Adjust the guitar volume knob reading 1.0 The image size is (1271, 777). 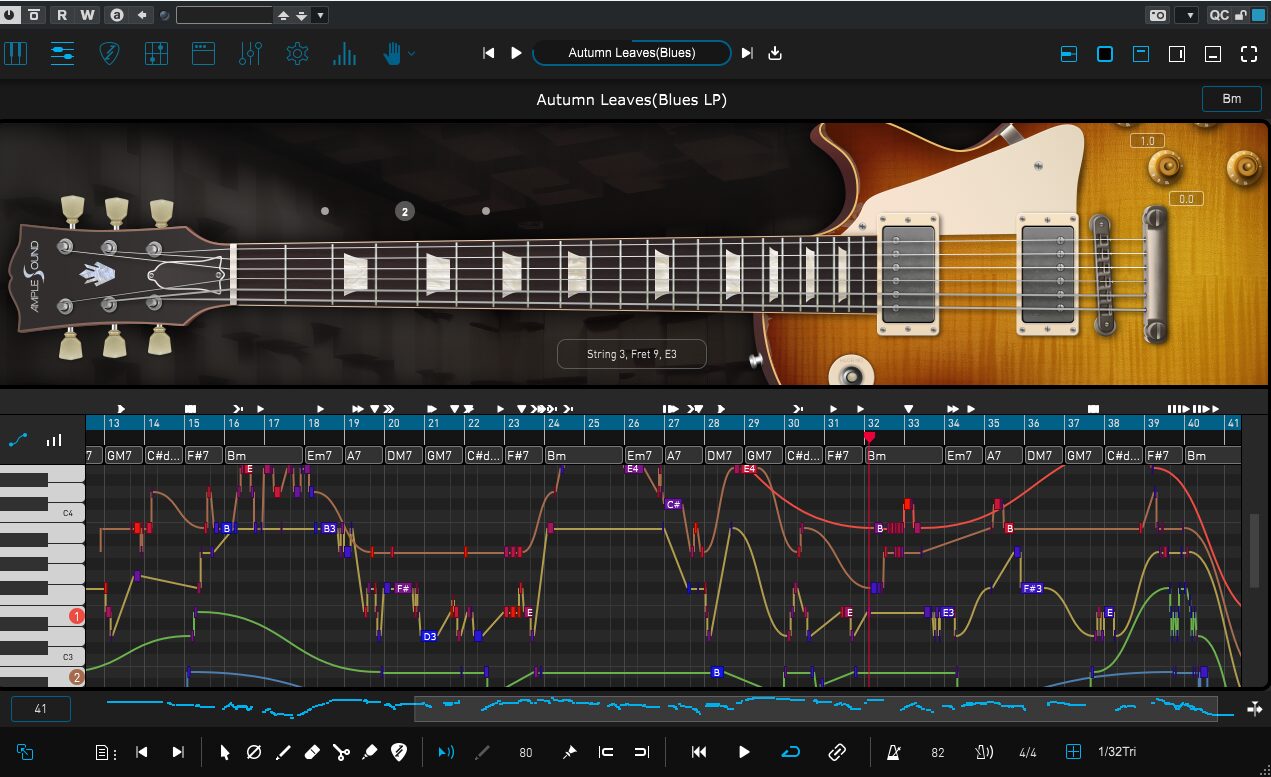pos(1164,165)
